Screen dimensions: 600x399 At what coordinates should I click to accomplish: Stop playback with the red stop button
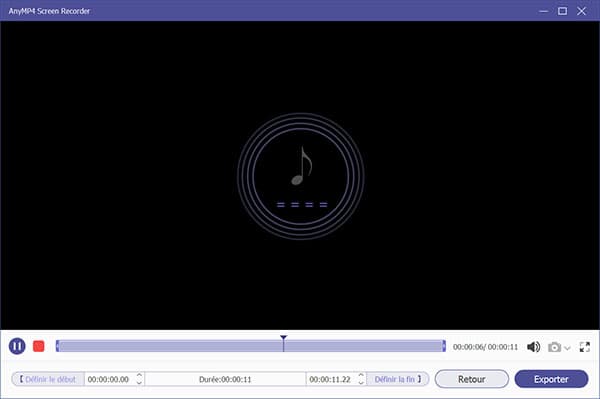39,346
